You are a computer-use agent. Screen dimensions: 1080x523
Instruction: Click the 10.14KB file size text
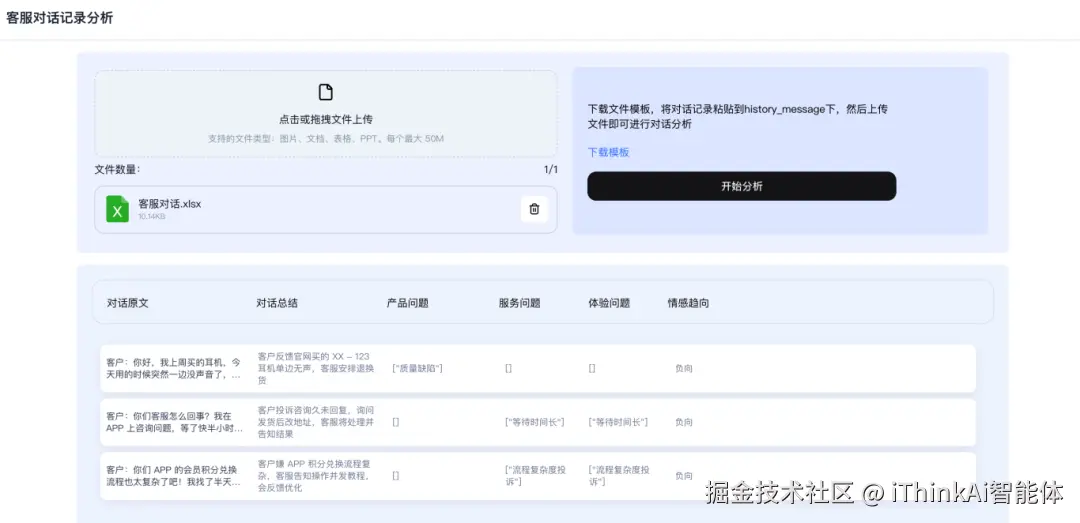(152, 216)
